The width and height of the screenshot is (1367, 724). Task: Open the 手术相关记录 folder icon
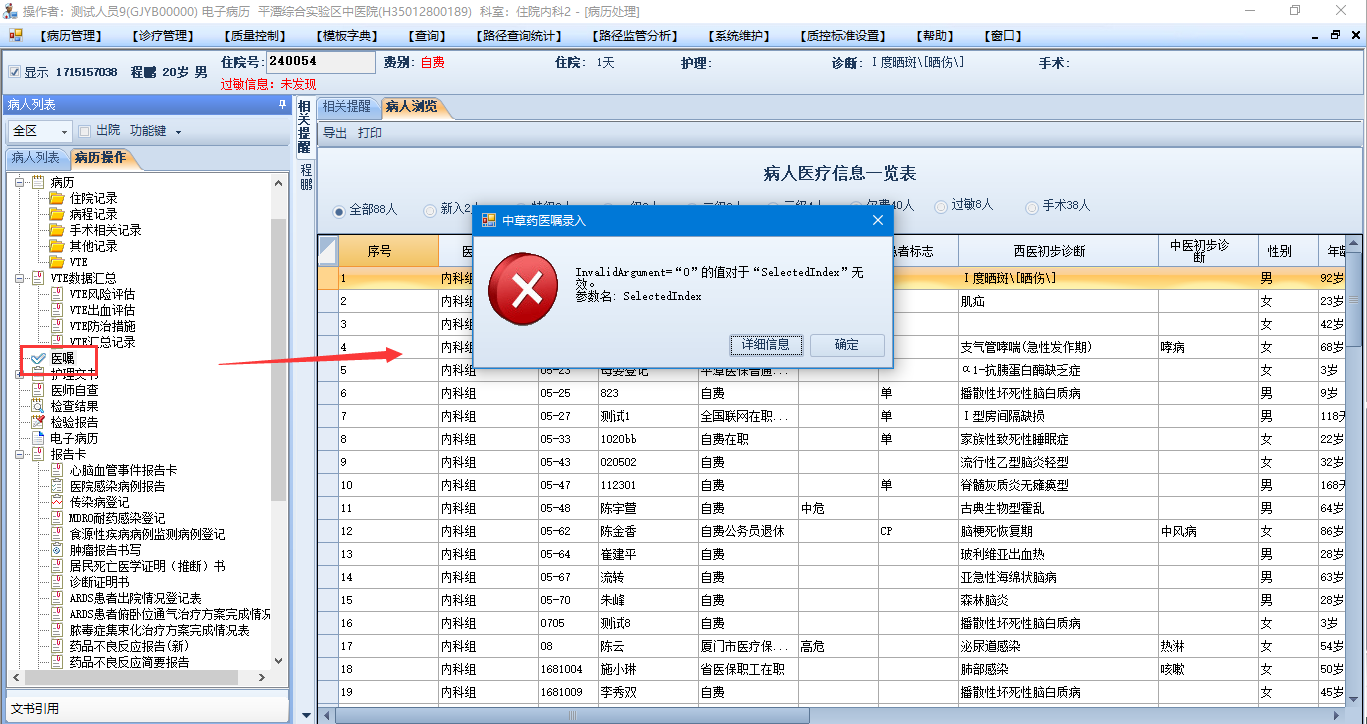56,230
